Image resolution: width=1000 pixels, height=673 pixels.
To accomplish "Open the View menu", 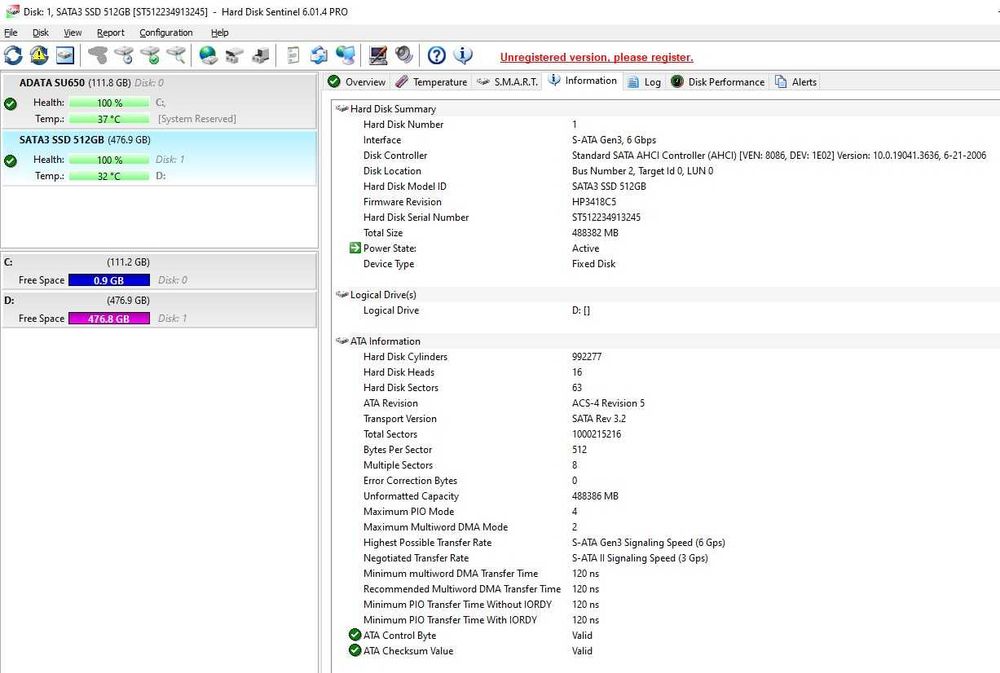I will [72, 33].
